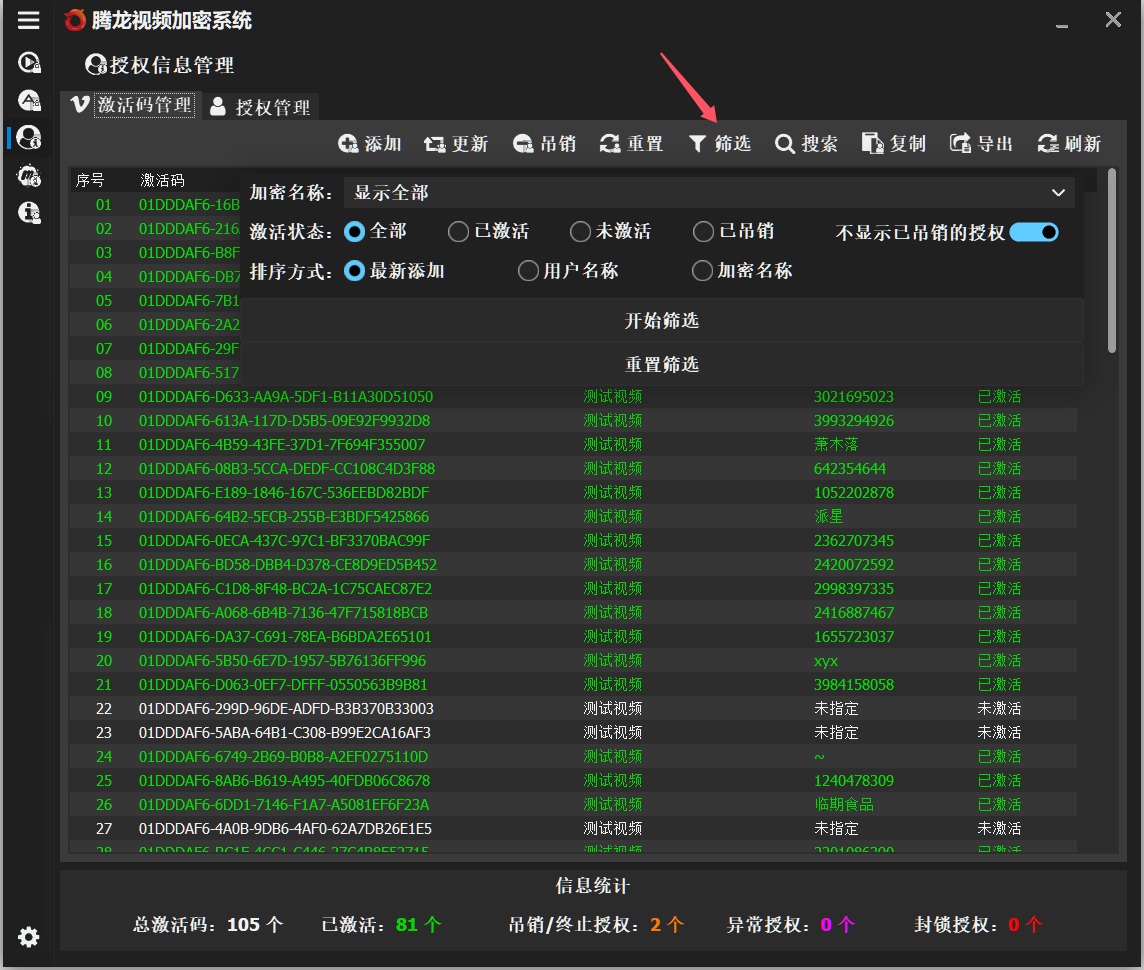Click the 刷新 refresh toolbar button
The width and height of the screenshot is (1144, 970).
point(1069,144)
